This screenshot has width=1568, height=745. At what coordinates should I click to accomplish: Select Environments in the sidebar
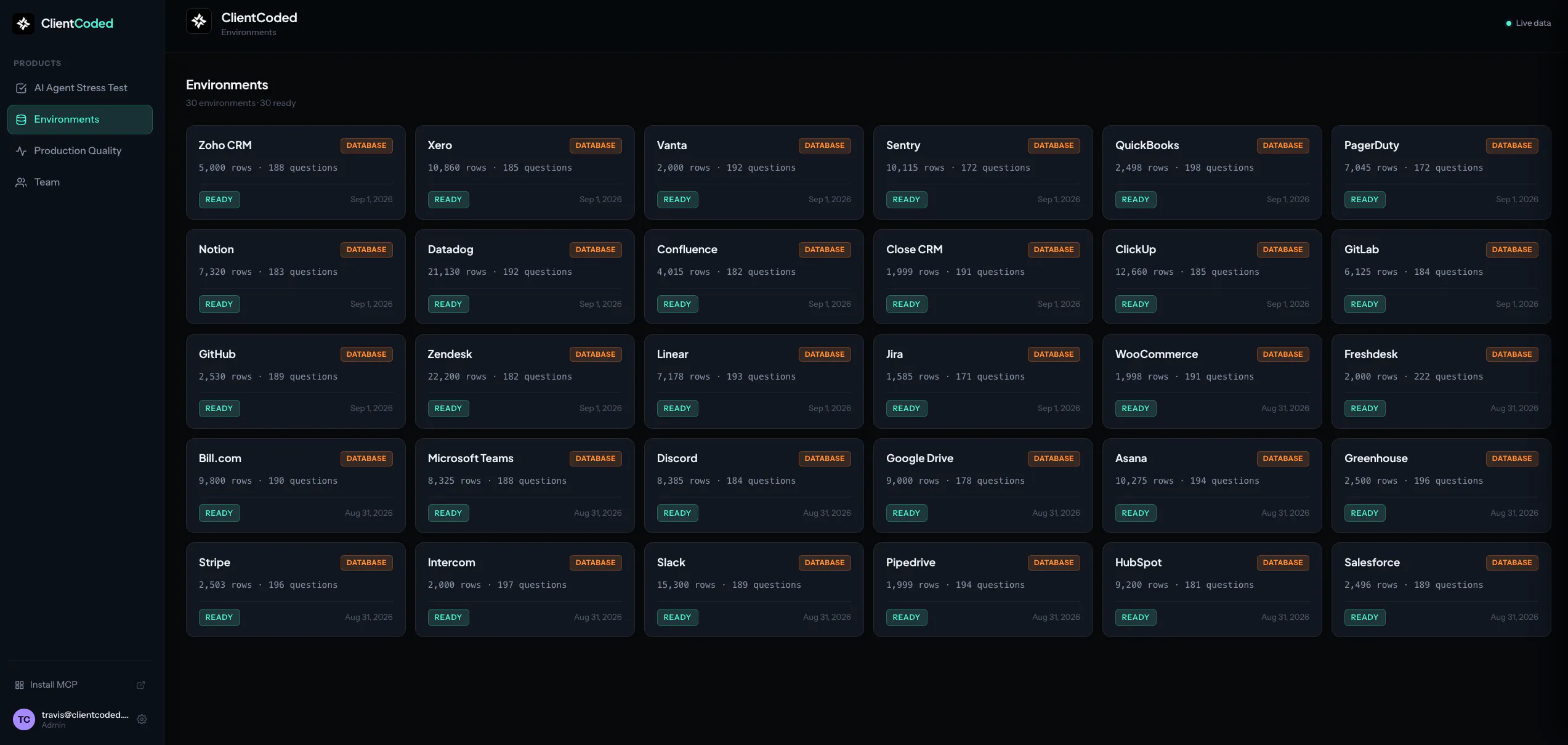click(x=80, y=120)
